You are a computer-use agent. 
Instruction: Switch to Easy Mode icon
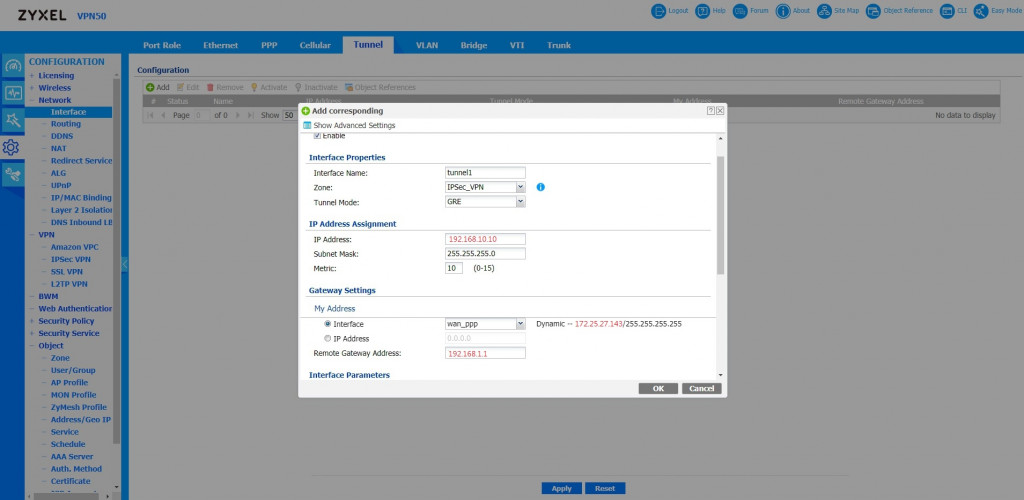click(x=981, y=11)
